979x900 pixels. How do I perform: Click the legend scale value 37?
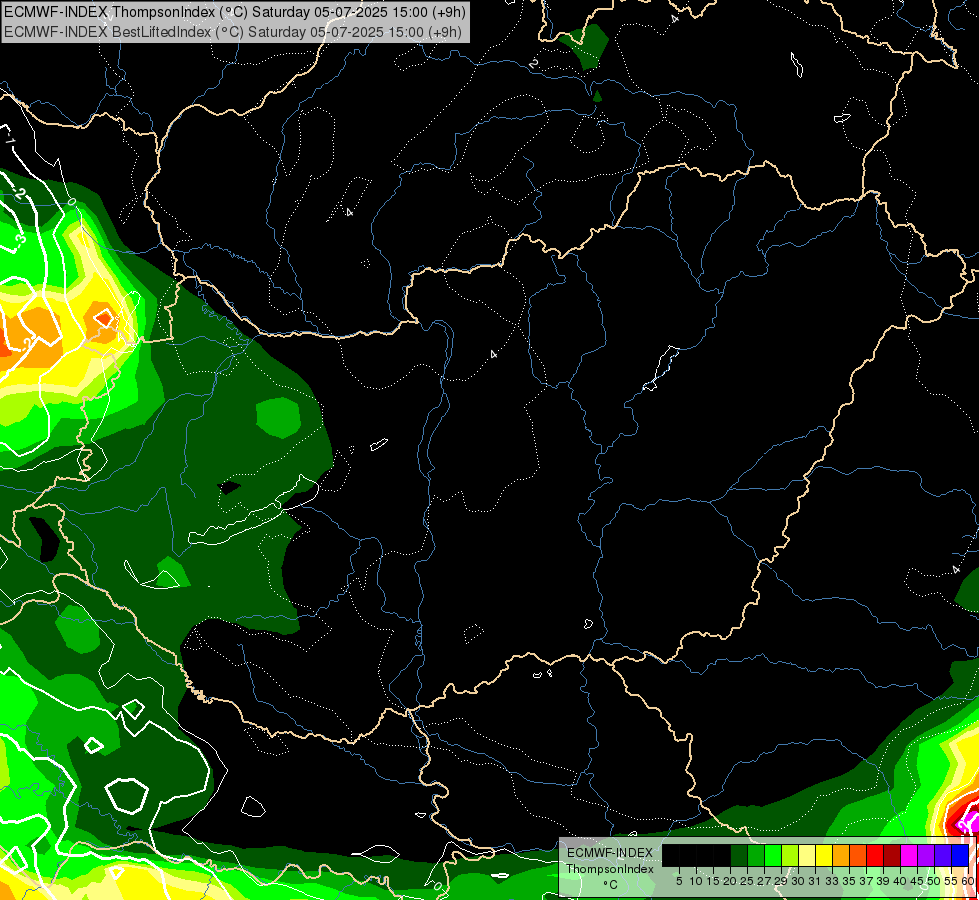(867, 881)
